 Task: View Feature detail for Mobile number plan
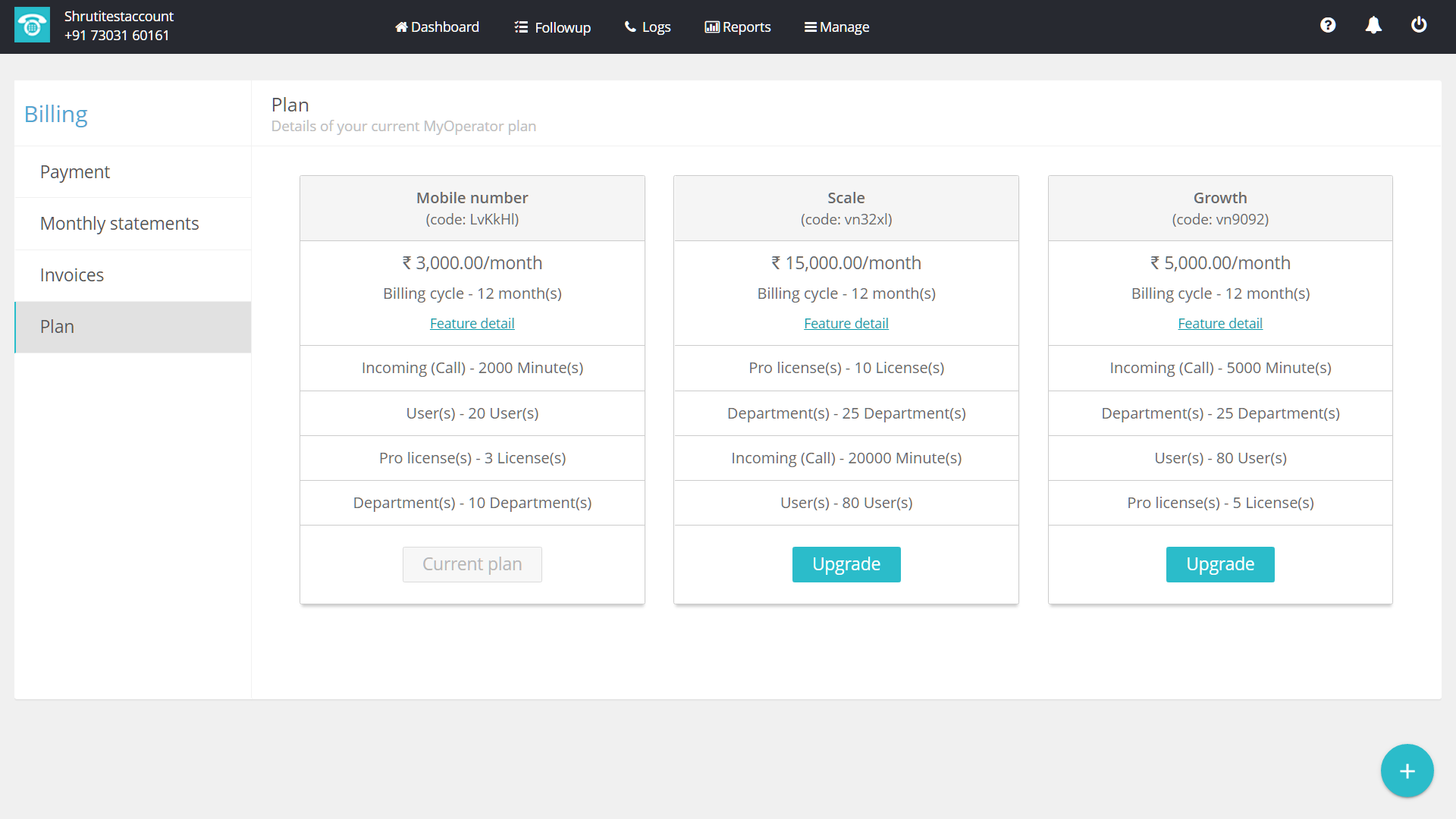(472, 324)
